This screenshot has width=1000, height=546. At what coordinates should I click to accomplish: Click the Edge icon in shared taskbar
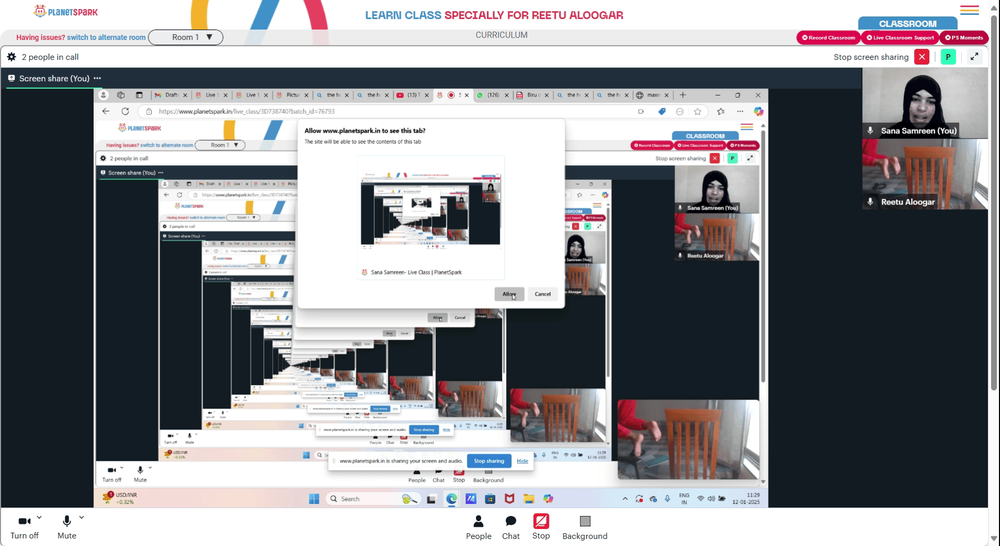pyautogui.click(x=451, y=499)
